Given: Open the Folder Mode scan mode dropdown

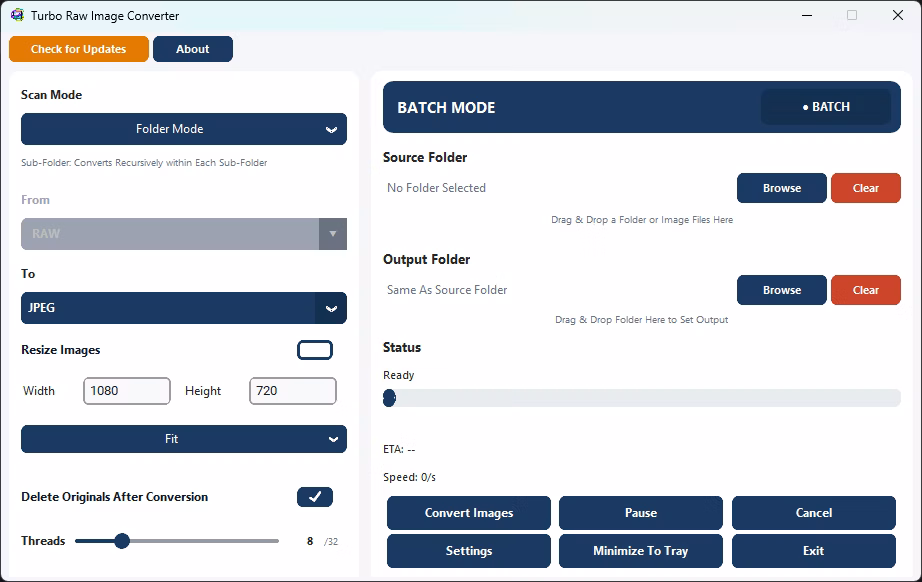Looking at the screenshot, I should (184, 129).
